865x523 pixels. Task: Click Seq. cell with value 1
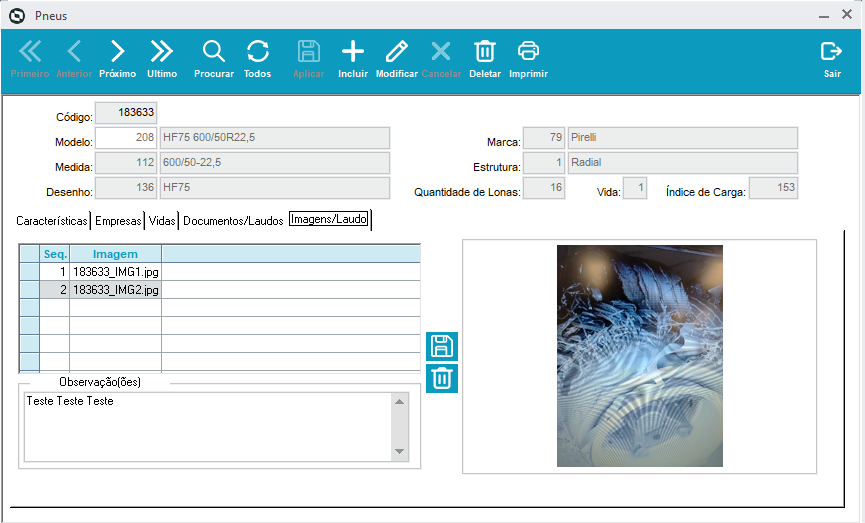click(55, 272)
